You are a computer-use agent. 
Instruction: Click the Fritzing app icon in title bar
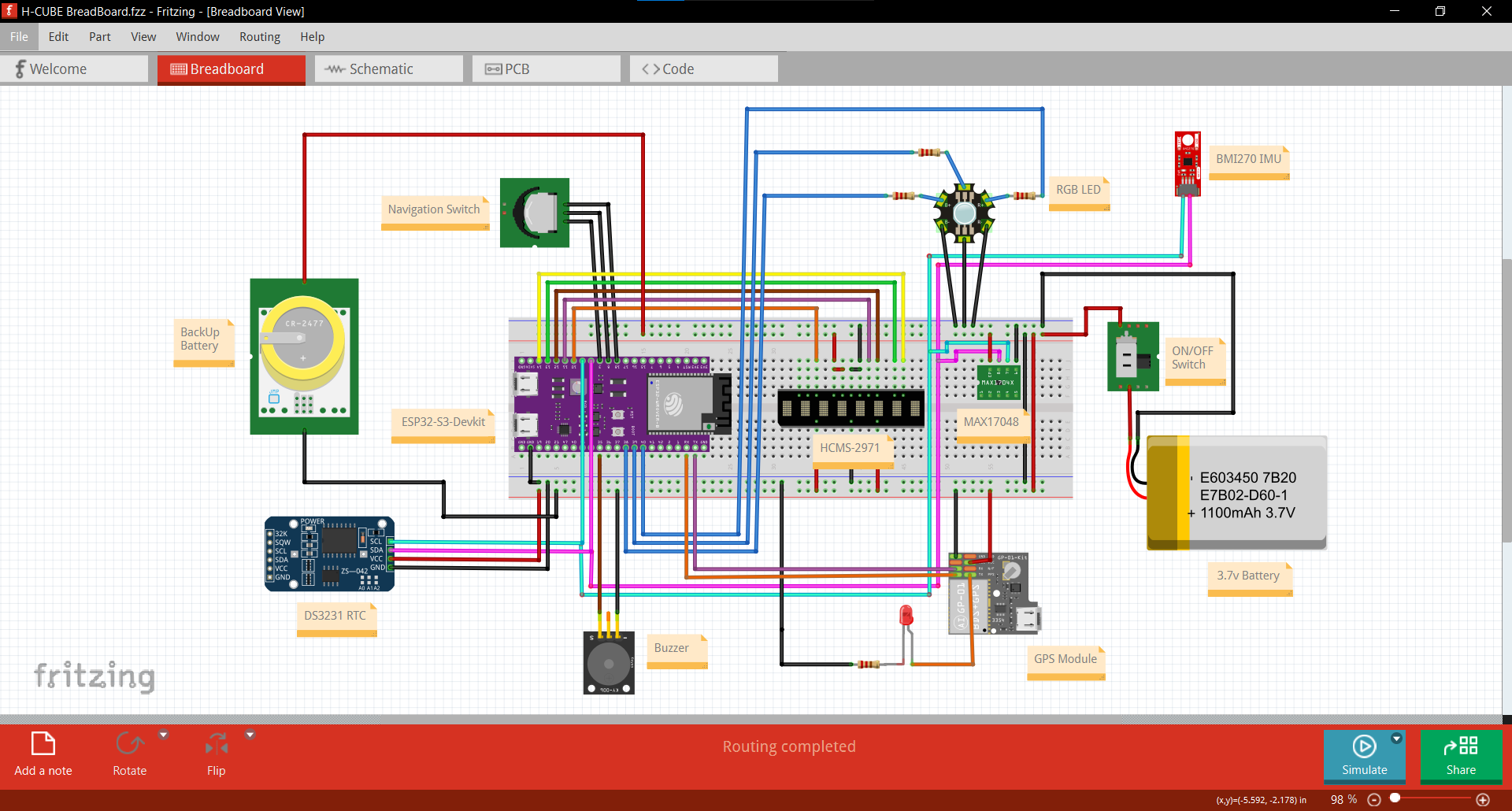pyautogui.click(x=9, y=11)
